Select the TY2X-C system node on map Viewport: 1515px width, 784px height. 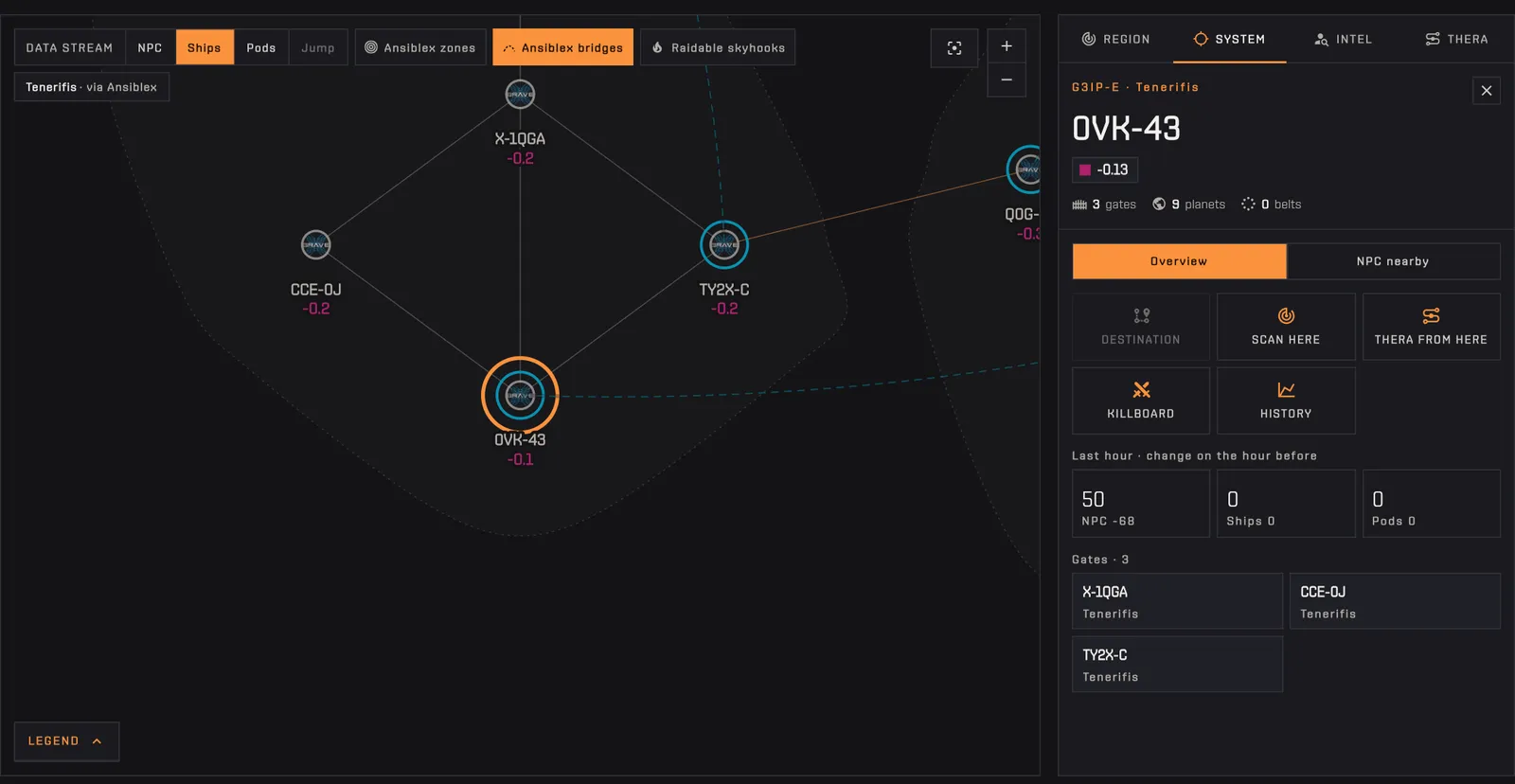724,244
